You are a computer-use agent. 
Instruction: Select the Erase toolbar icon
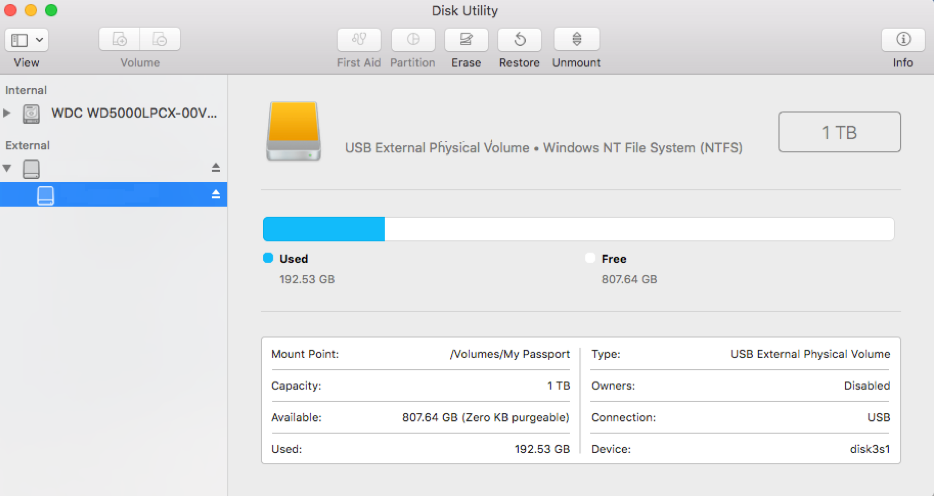[x=466, y=40]
